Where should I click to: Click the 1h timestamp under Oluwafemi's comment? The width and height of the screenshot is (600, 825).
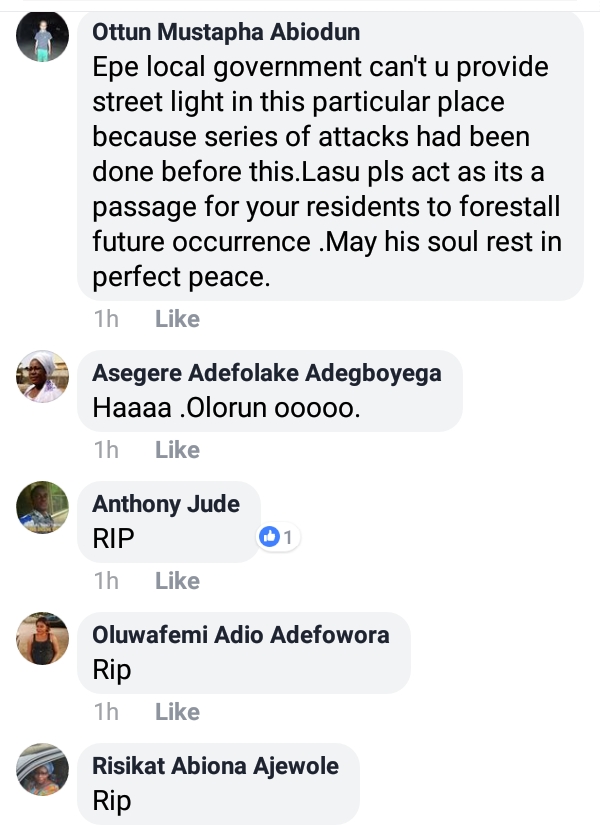pyautogui.click(x=106, y=712)
